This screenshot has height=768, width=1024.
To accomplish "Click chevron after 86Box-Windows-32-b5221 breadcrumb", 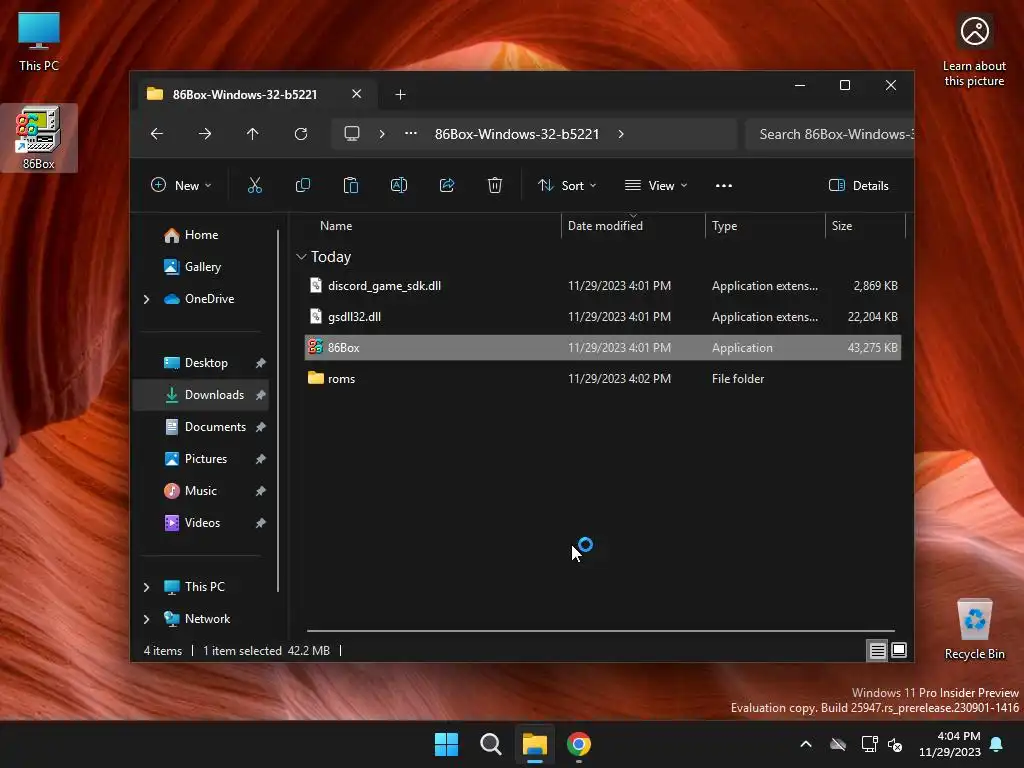I will (621, 134).
